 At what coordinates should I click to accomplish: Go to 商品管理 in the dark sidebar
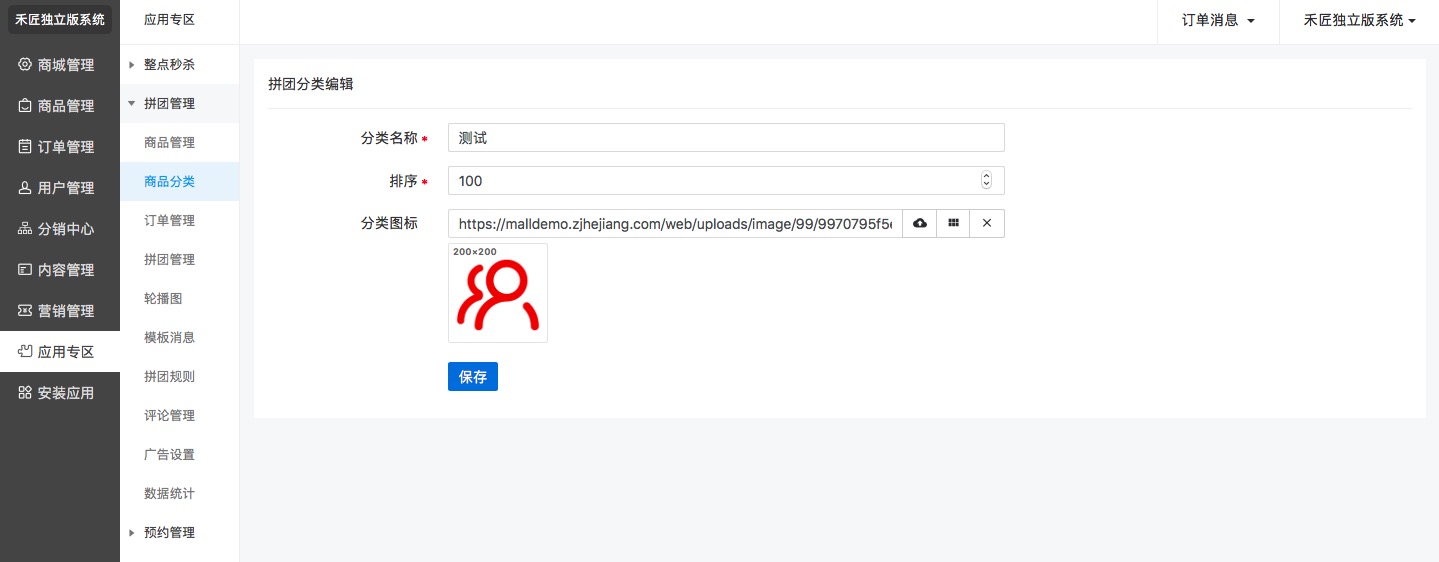point(60,106)
